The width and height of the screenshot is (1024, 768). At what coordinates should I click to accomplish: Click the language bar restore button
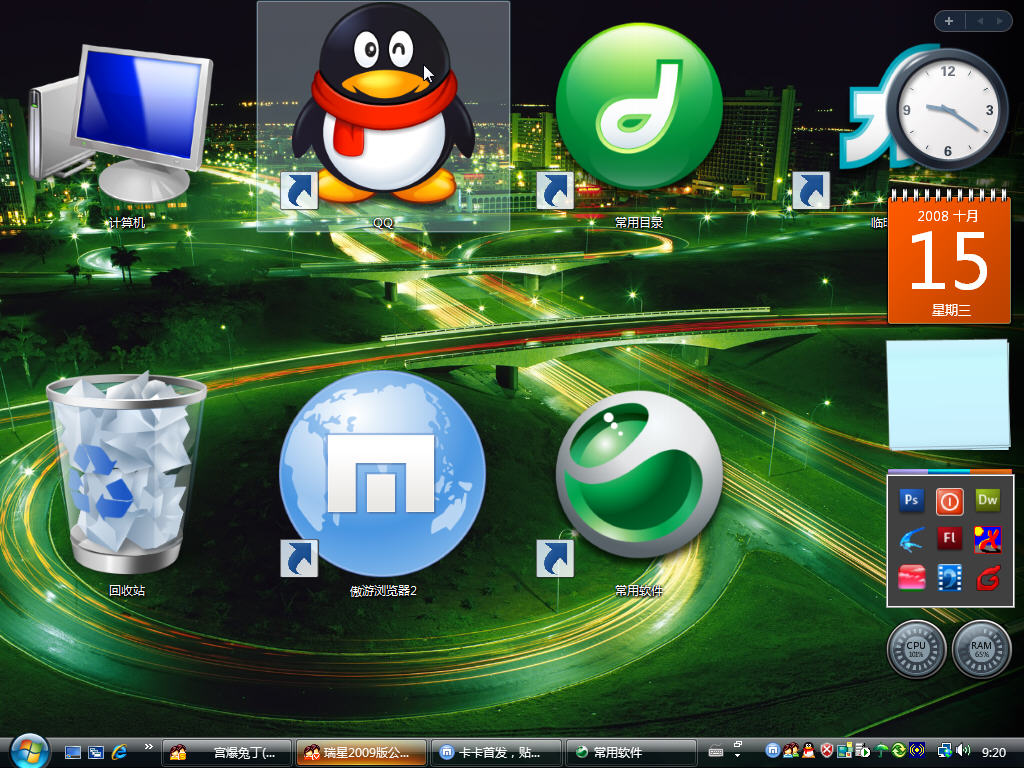pyautogui.click(x=737, y=744)
